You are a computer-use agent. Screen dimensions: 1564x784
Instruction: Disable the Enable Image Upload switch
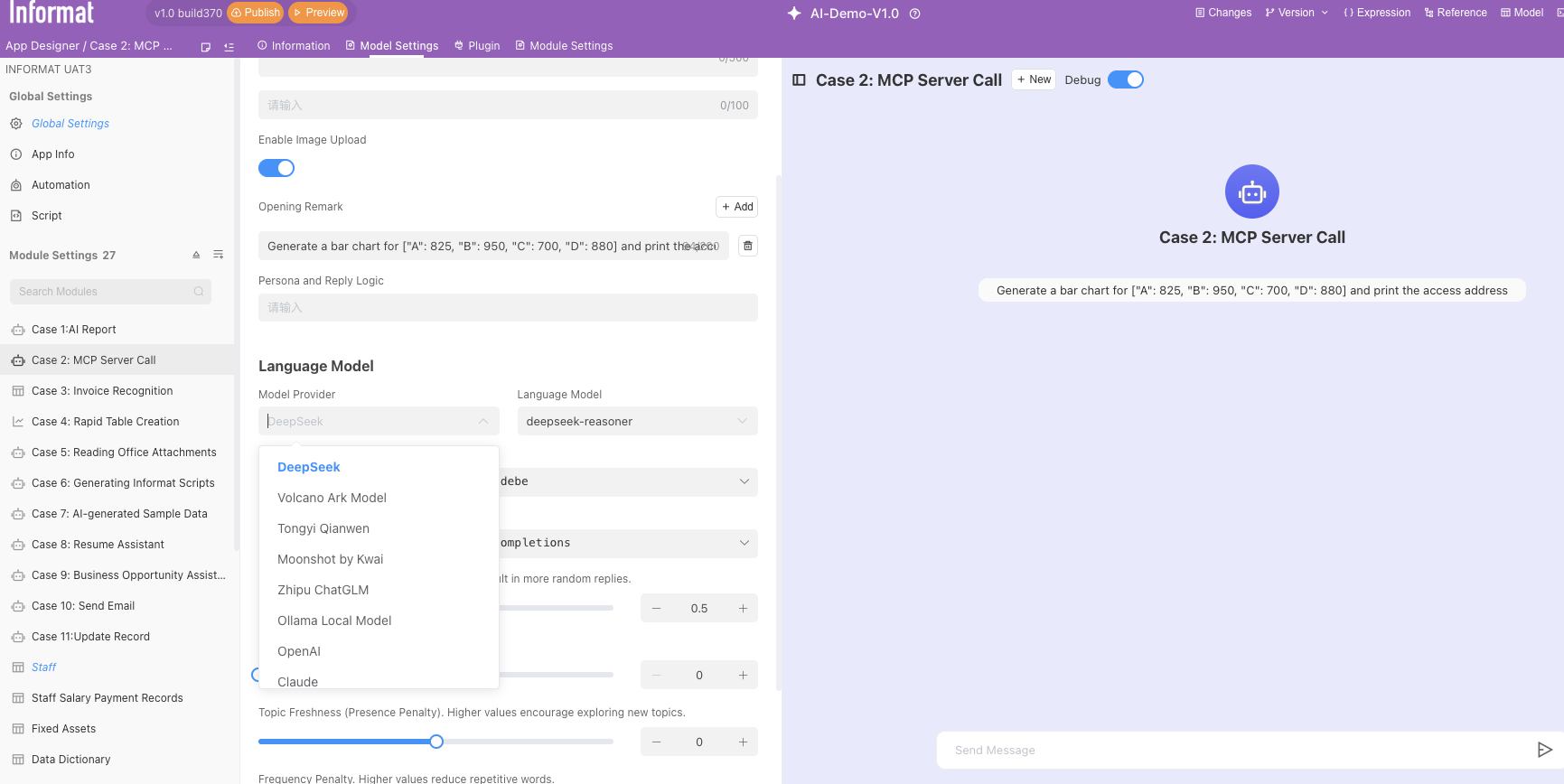pos(276,168)
